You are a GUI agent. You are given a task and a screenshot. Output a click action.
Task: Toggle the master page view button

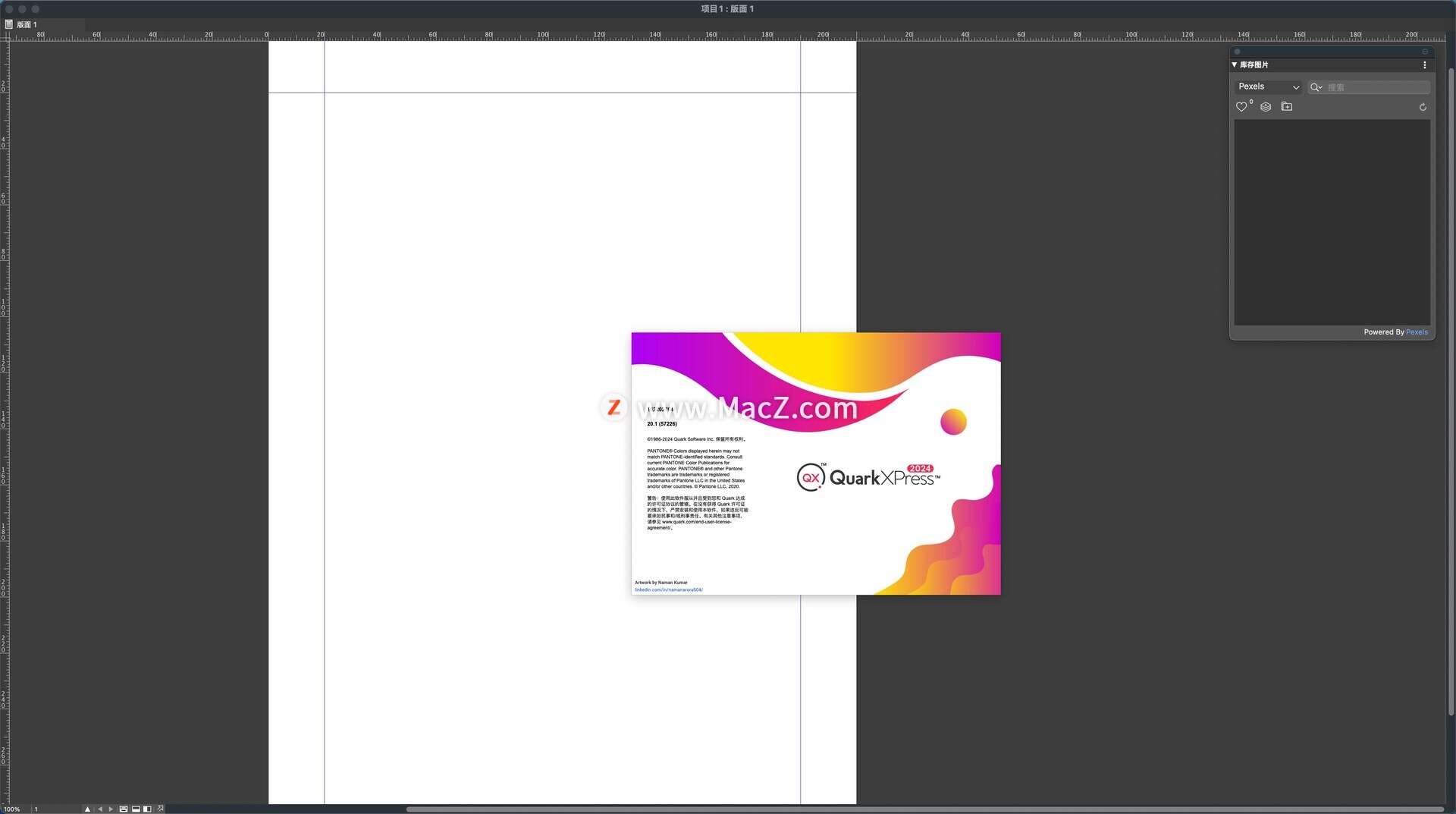coord(124,809)
